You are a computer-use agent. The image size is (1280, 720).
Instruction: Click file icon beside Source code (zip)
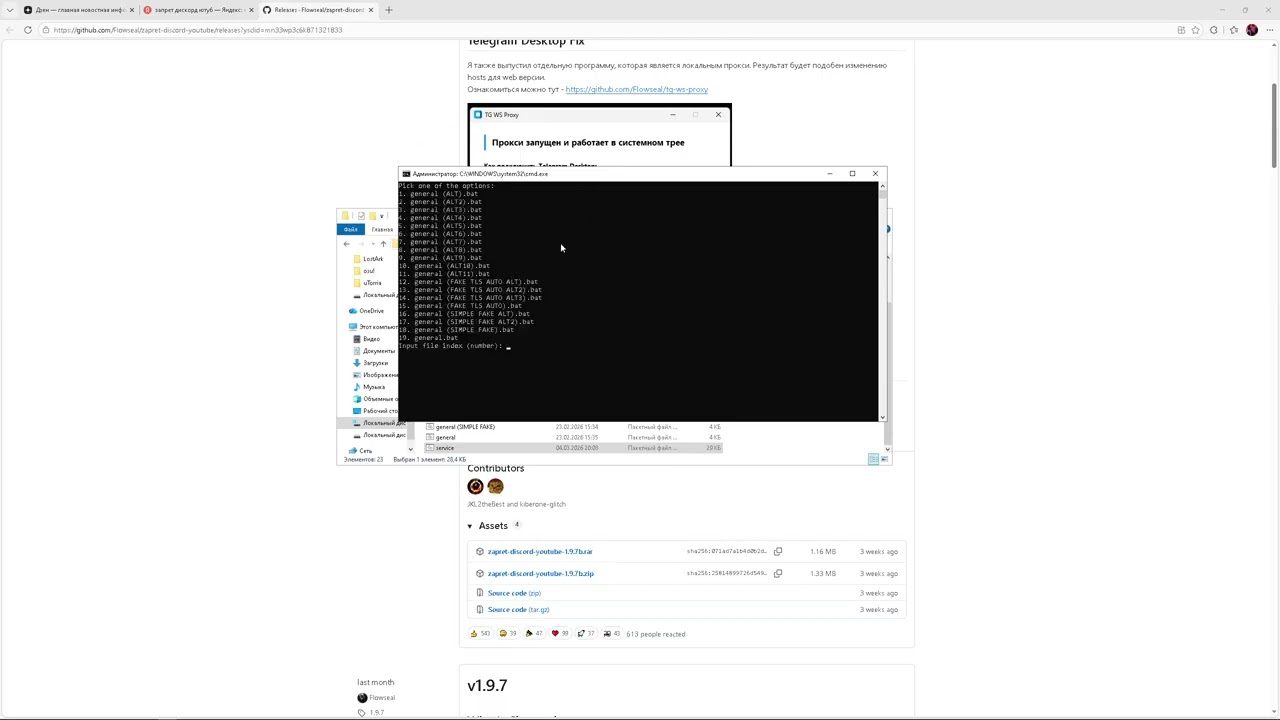480,593
